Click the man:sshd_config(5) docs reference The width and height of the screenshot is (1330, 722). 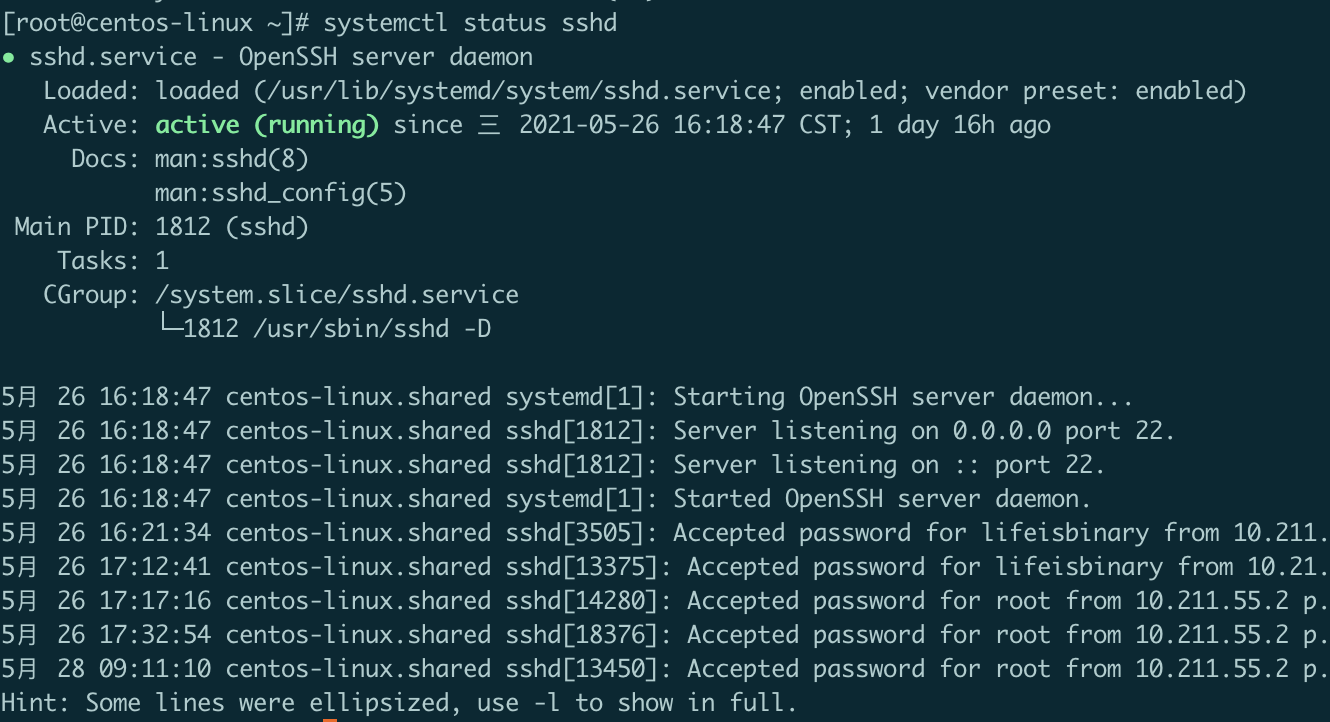pos(281,193)
